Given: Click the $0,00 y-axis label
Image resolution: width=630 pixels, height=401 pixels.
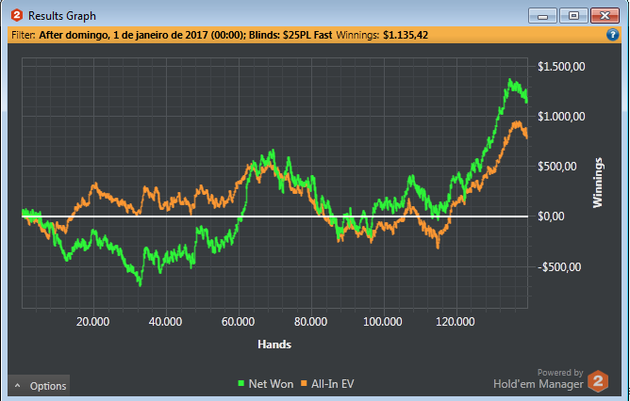Looking at the screenshot, I should click(551, 217).
